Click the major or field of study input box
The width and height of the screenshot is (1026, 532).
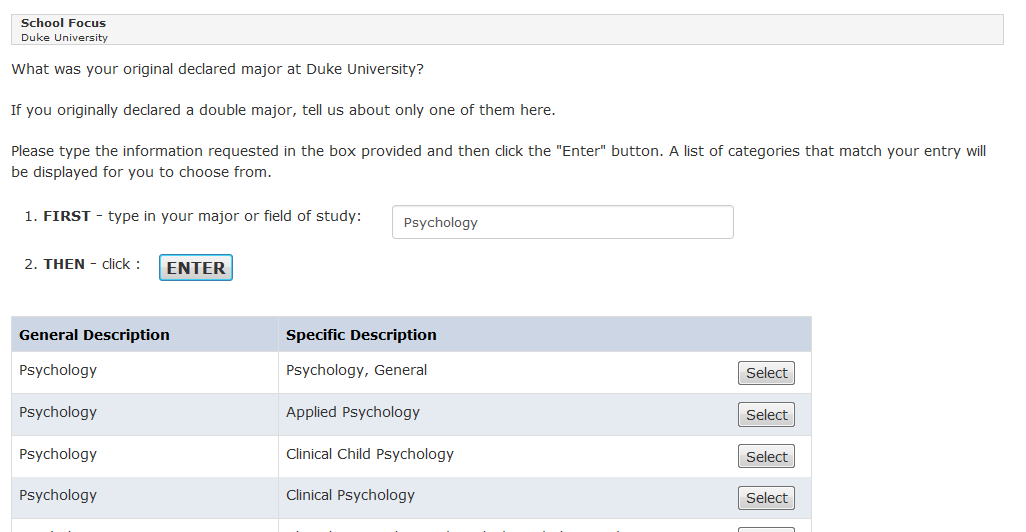click(562, 223)
